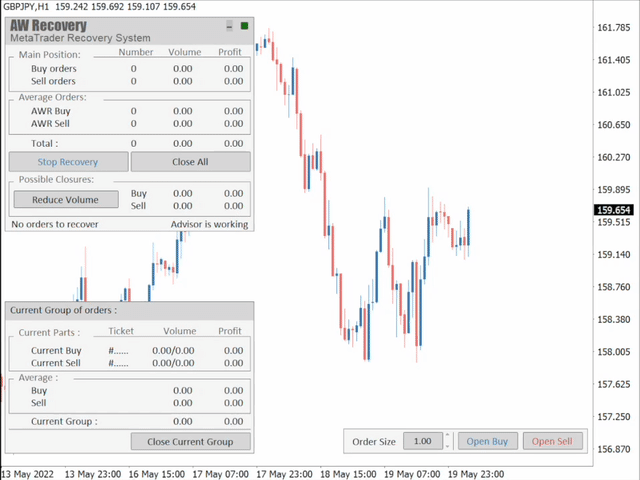This screenshot has height=480, width=640.
Task: Minimize the AW Recovery panel
Action: coord(230,26)
